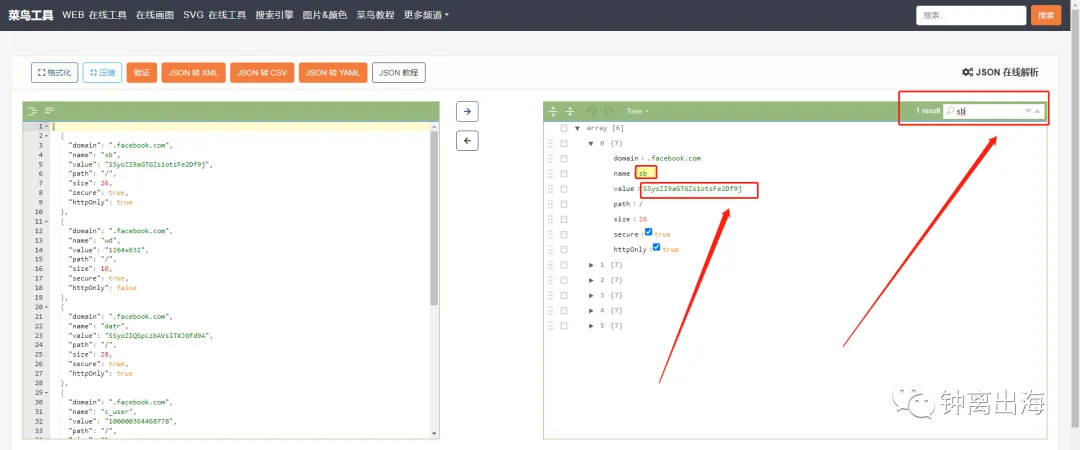
Task: Open action menu square of secure row
Action: (x=564, y=234)
